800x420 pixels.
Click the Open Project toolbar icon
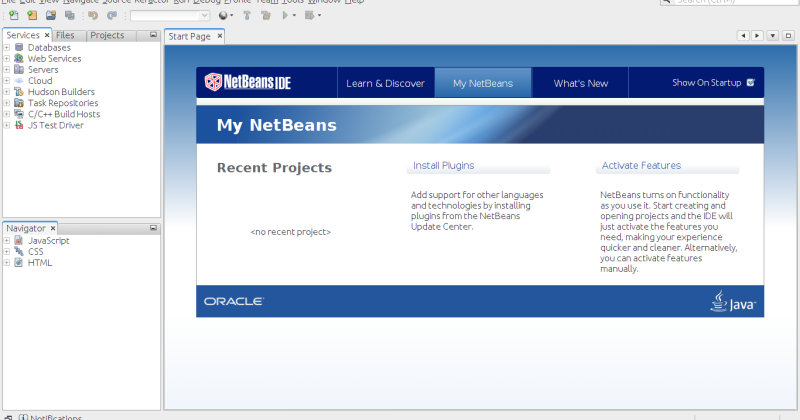click(51, 15)
